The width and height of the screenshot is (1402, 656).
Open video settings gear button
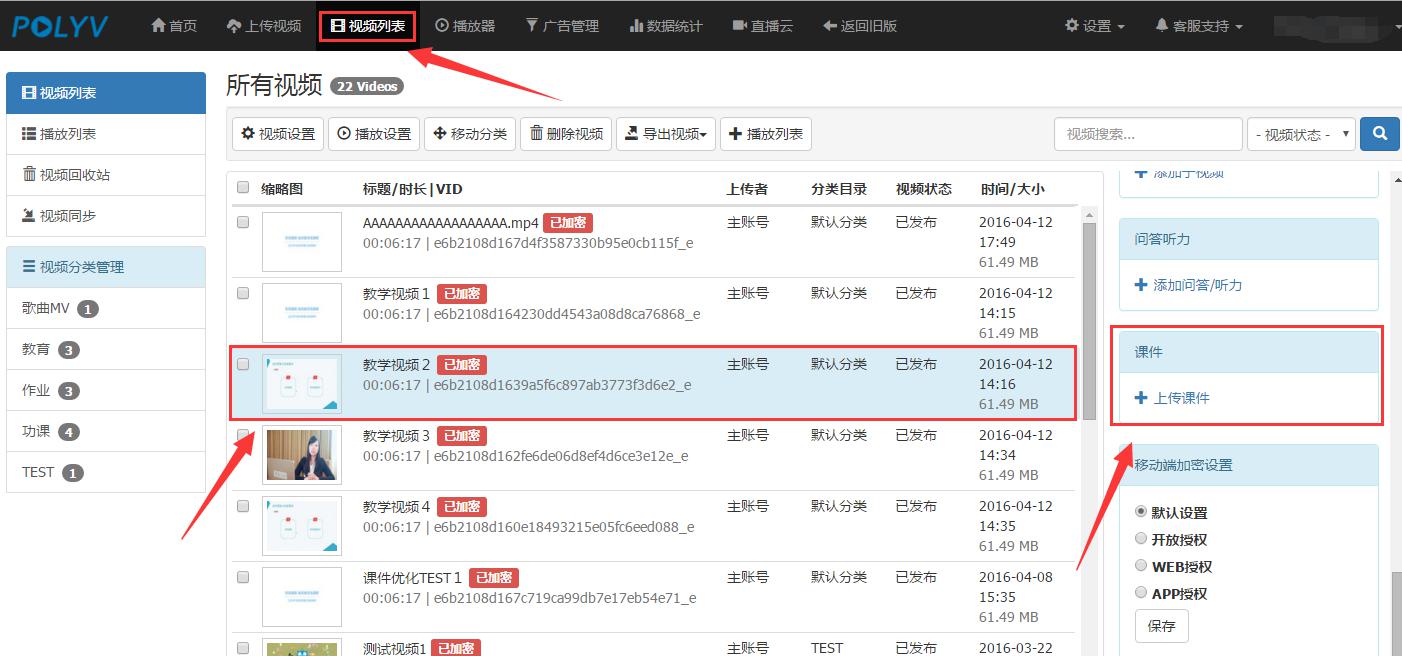pyautogui.click(x=278, y=134)
